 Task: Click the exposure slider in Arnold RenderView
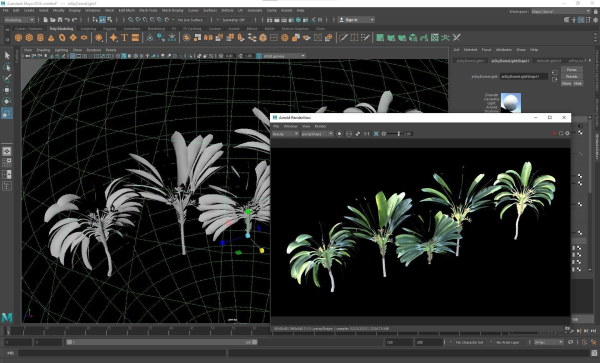[394, 133]
